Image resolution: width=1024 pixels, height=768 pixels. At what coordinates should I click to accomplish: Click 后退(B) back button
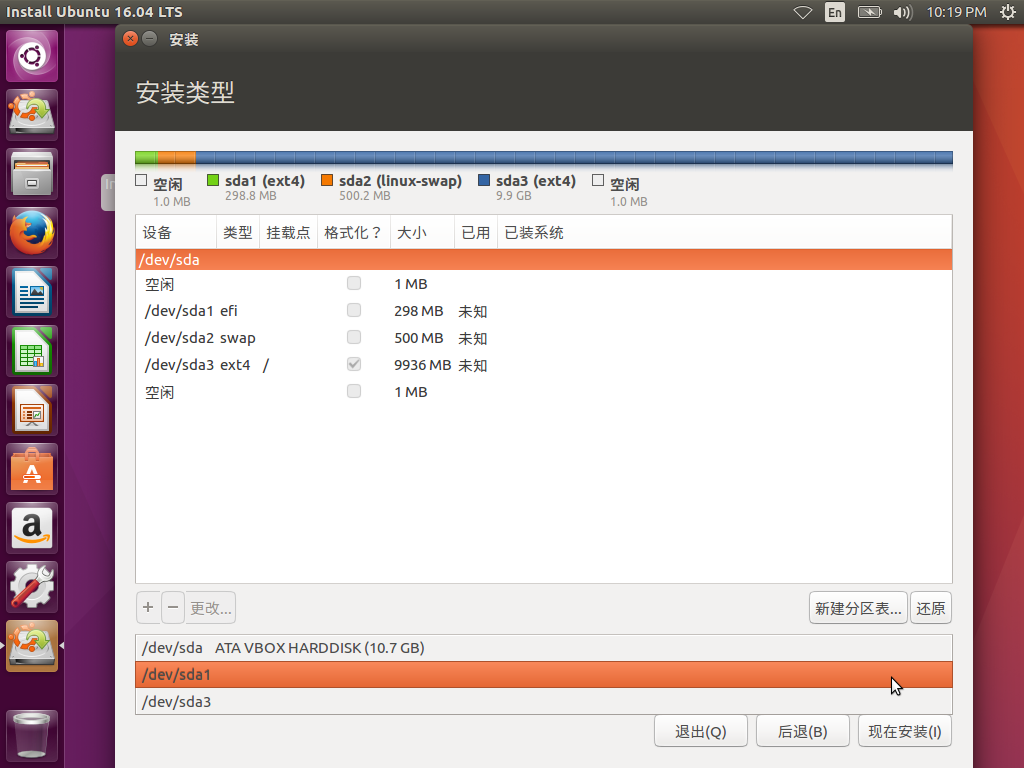click(803, 731)
